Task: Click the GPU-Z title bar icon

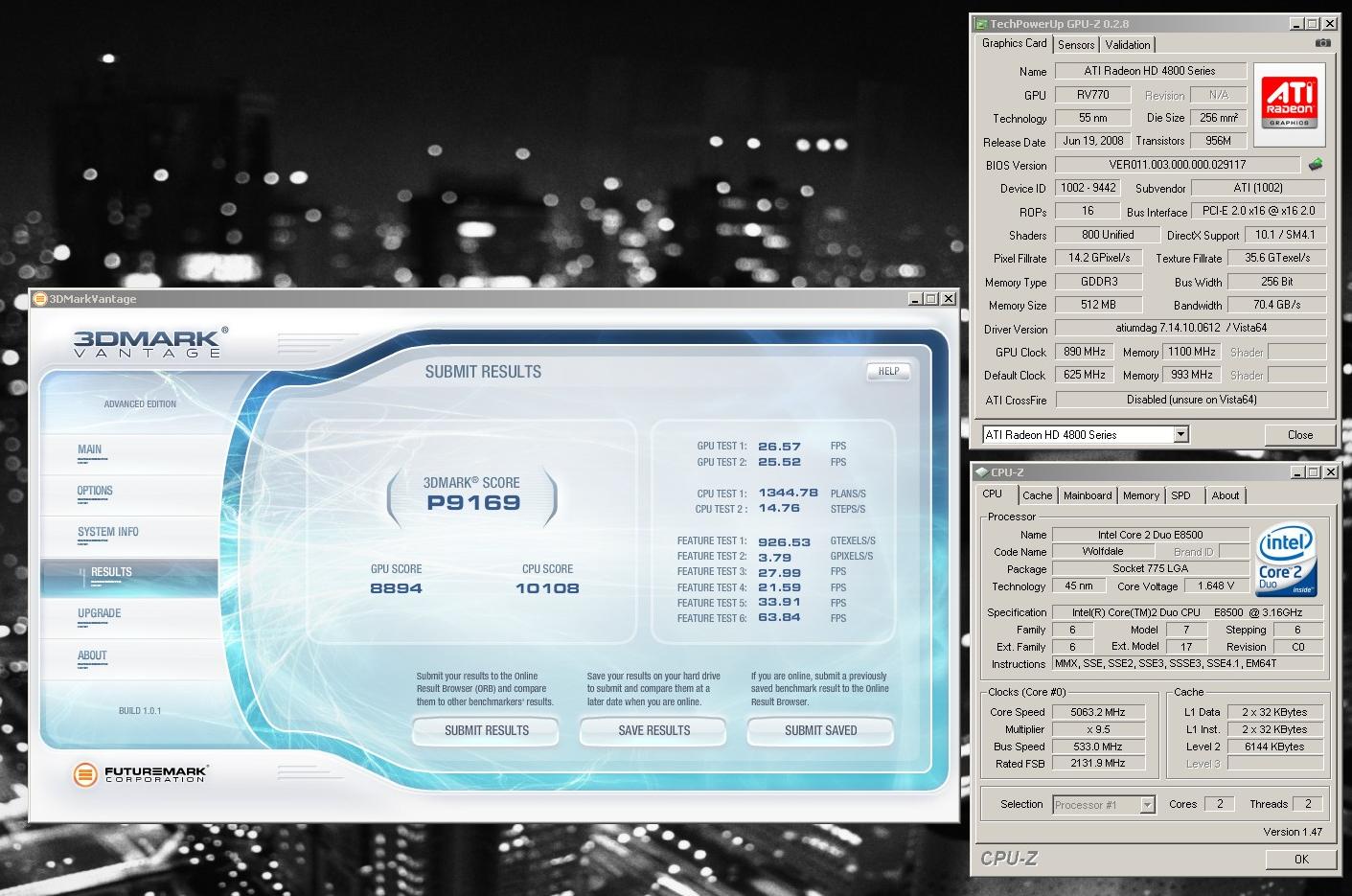Action: [x=980, y=24]
